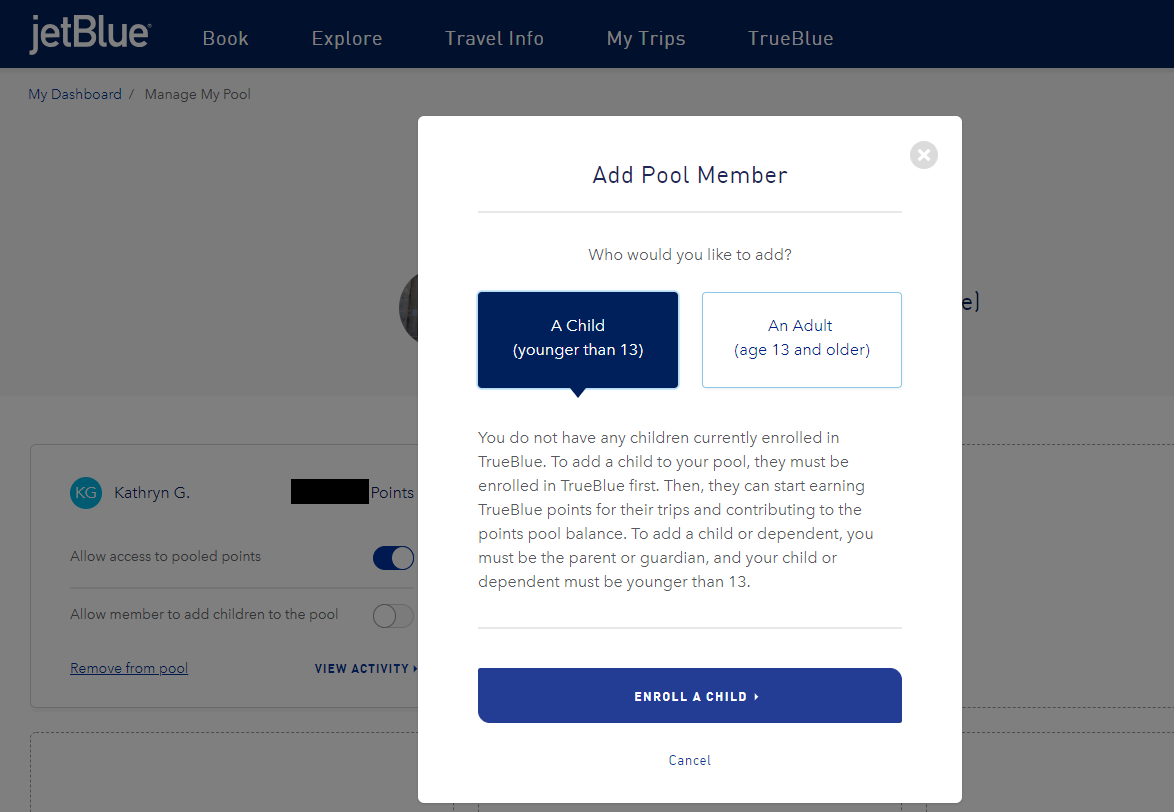Screen dimensions: 1174x812
Task: Click the profile photo behind the dialog
Action: (408, 307)
